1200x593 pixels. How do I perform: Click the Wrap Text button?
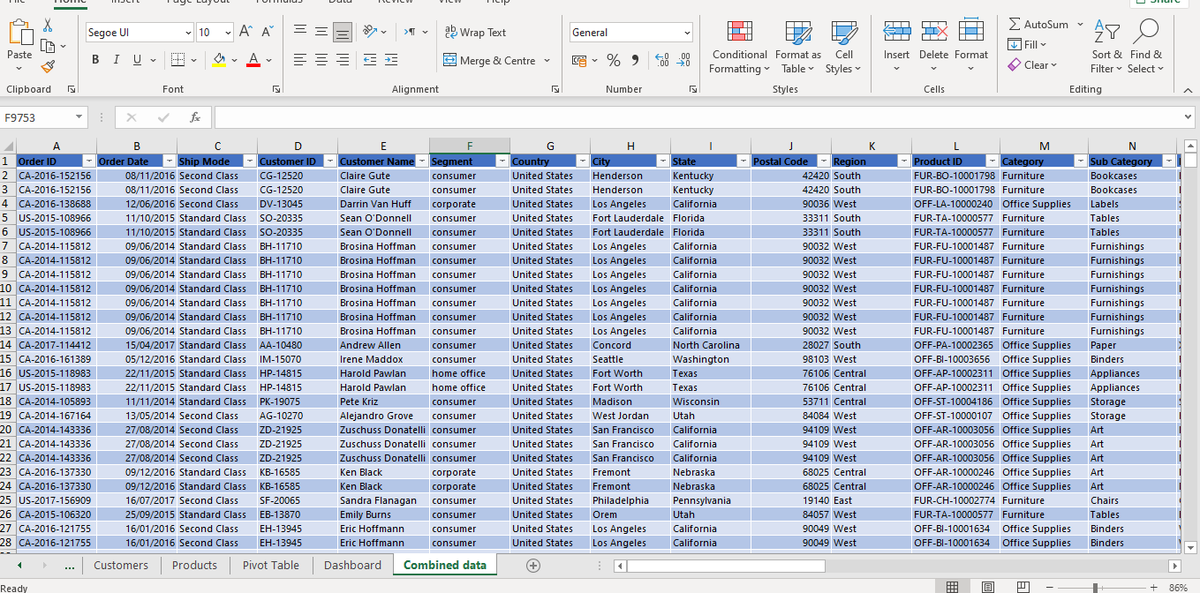tap(475, 33)
